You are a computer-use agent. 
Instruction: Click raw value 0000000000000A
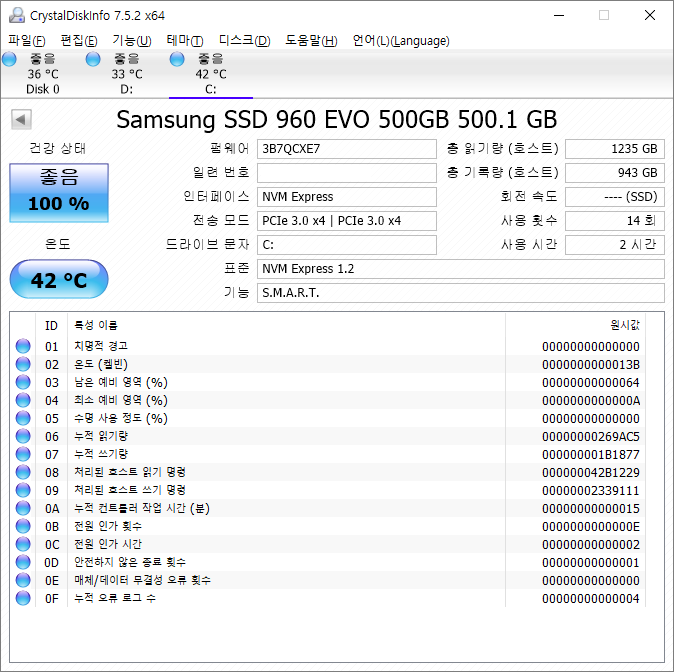(591, 401)
